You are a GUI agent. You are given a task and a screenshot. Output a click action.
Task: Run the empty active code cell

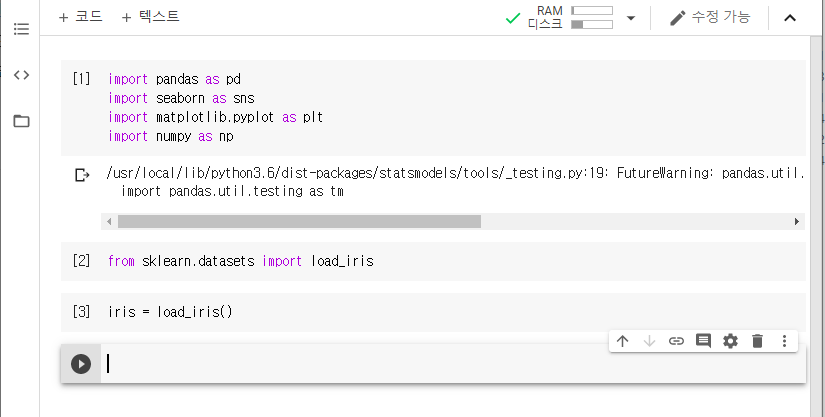(x=81, y=364)
